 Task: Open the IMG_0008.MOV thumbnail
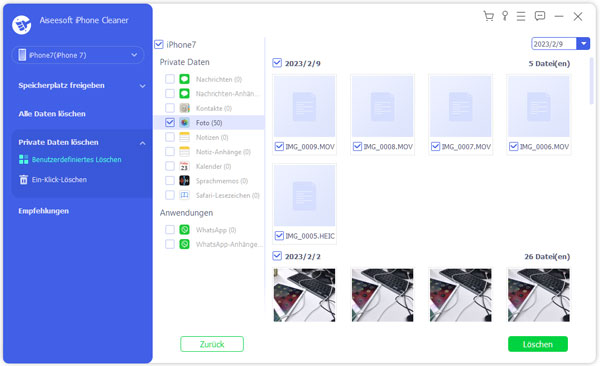point(383,106)
